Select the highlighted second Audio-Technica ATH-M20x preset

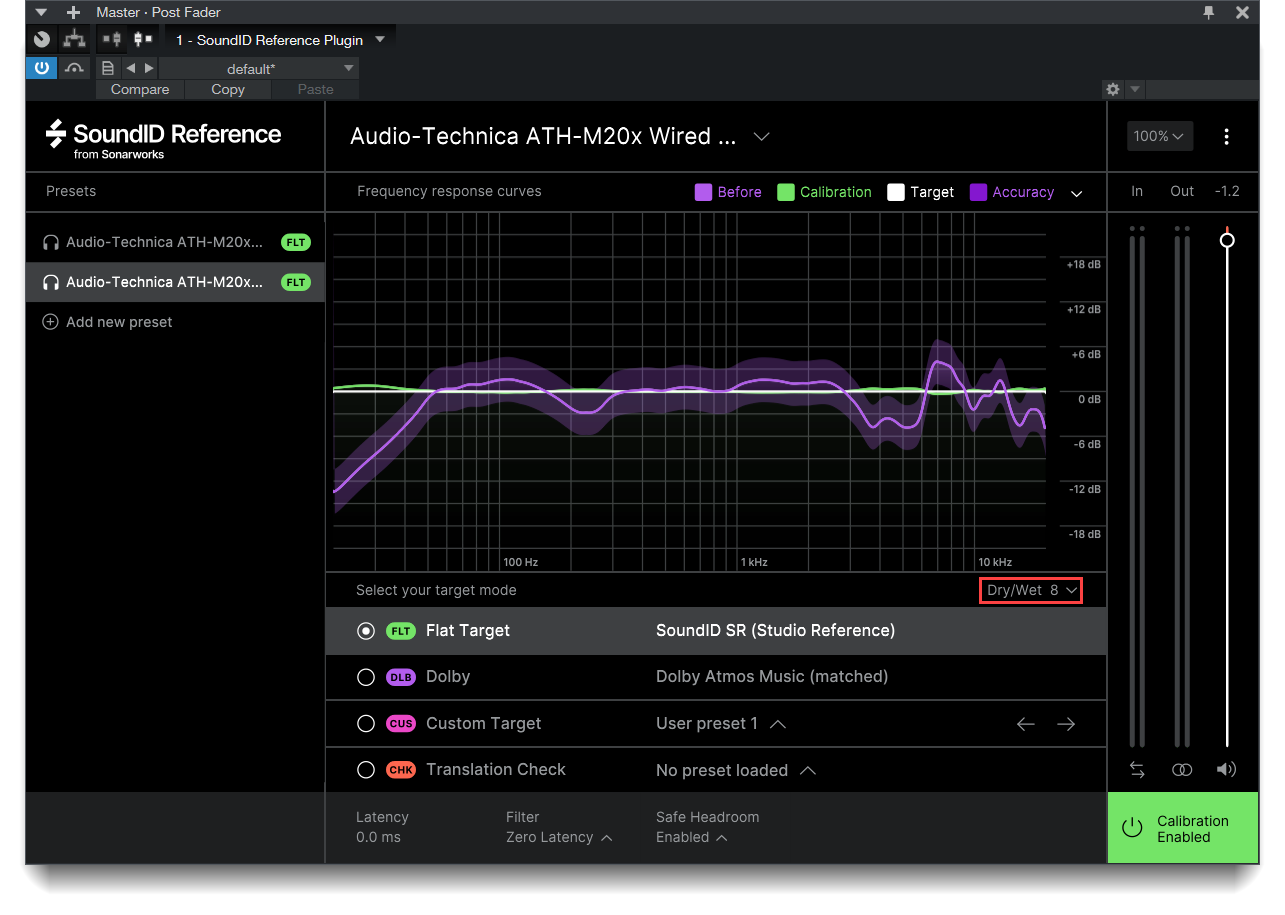point(175,282)
